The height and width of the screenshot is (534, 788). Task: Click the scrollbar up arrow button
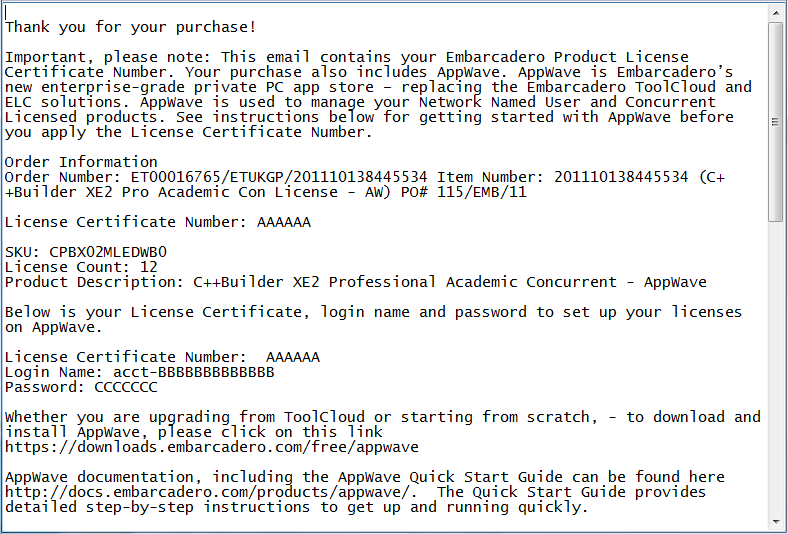775,13
